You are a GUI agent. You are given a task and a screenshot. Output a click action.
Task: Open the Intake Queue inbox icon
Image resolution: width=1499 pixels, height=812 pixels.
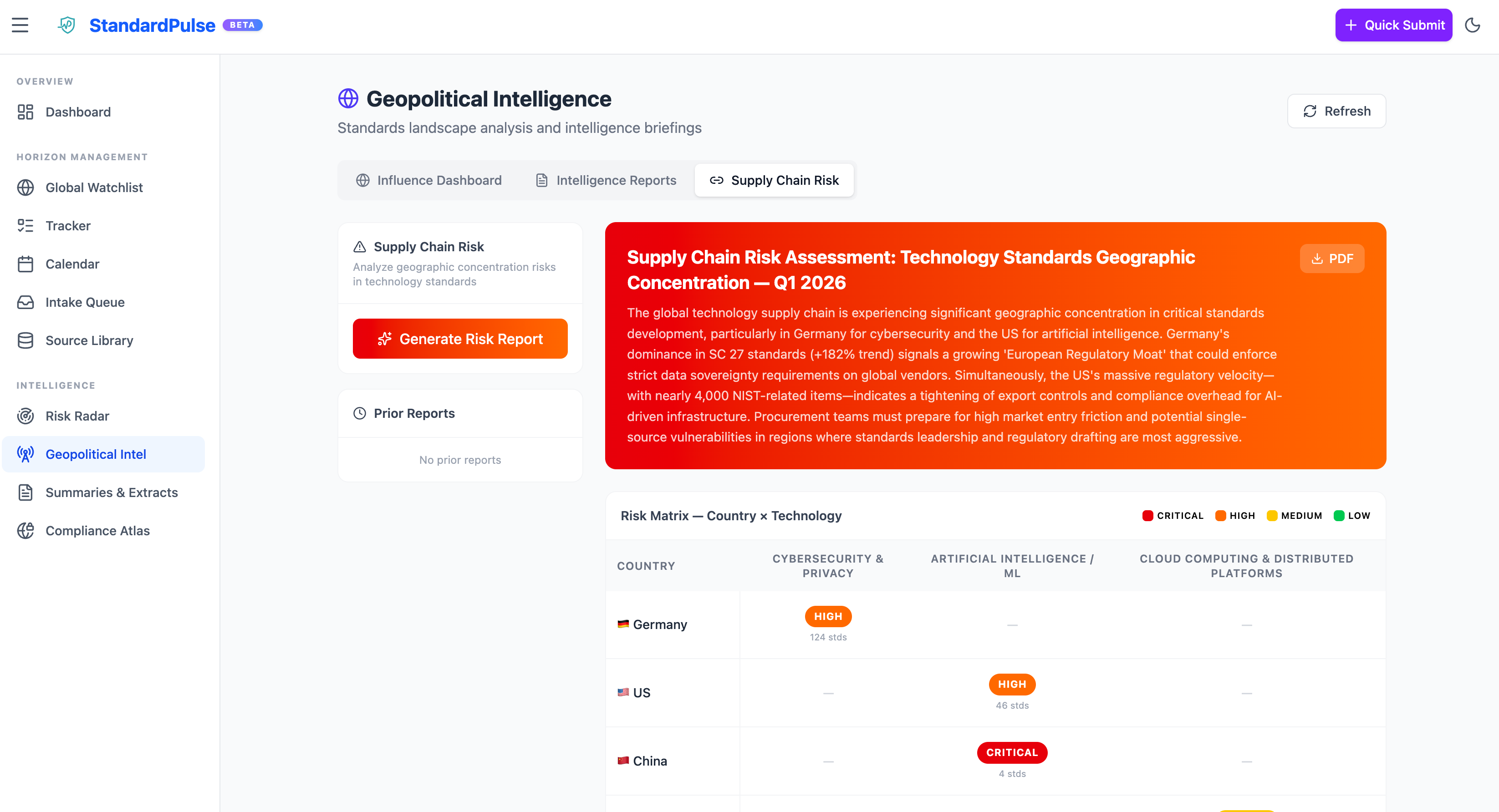pos(25,302)
